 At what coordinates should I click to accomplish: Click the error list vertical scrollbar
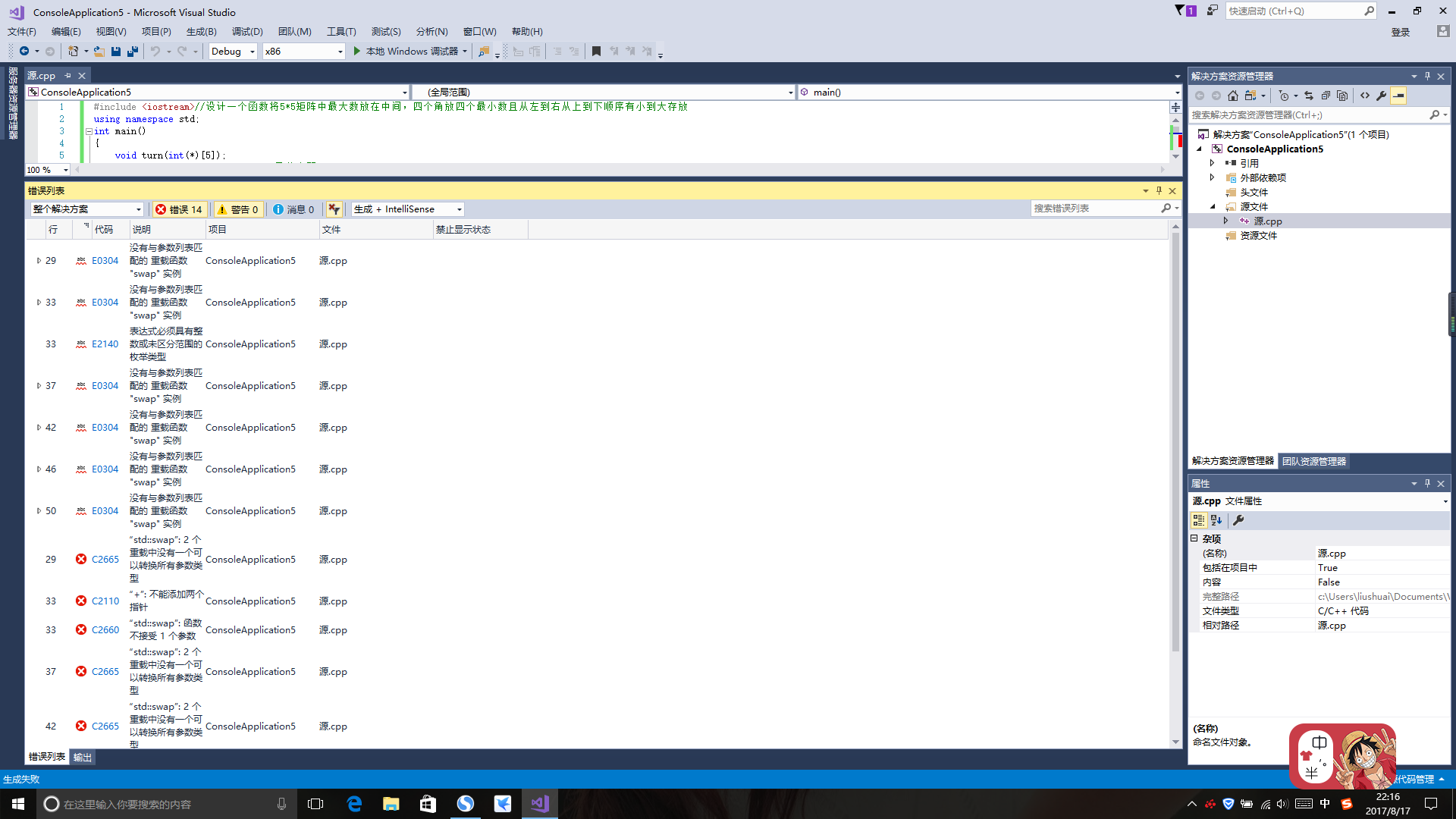1175,485
